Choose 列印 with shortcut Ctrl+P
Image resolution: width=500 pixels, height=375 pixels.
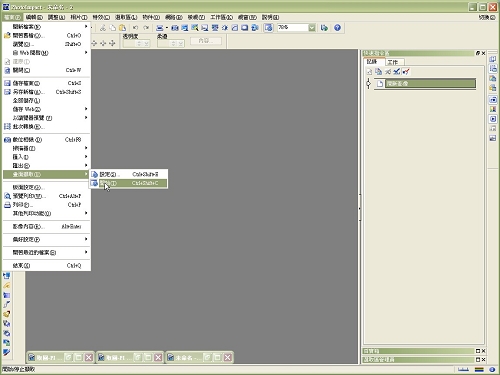47,205
